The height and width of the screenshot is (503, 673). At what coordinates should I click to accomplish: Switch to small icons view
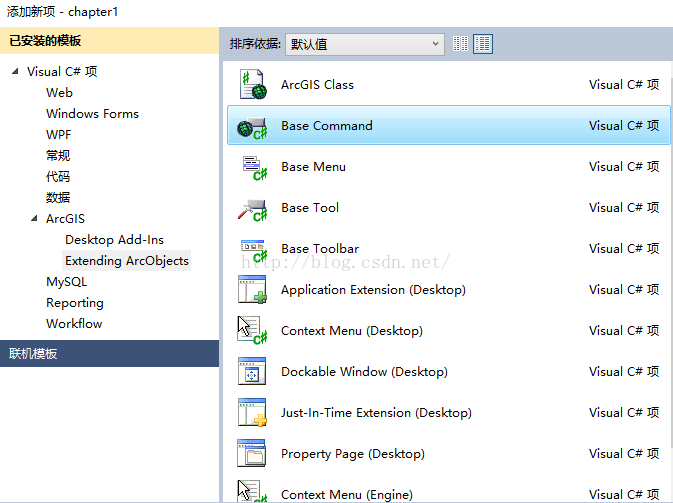(461, 44)
